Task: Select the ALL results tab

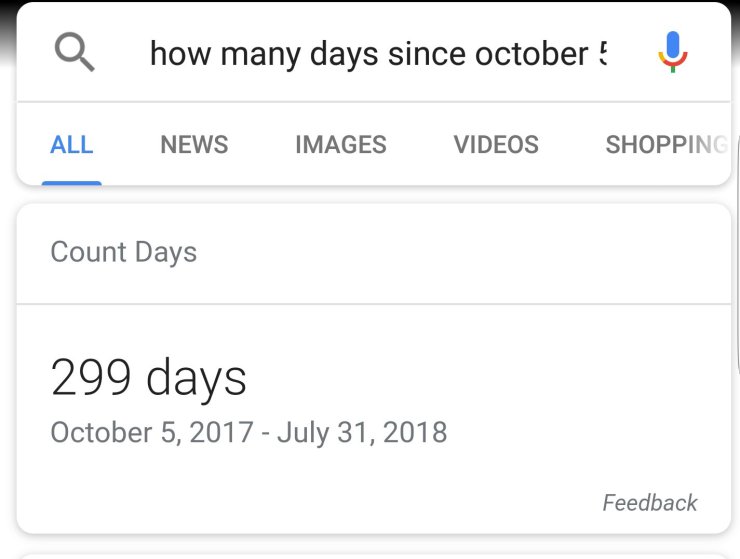Action: (72, 145)
